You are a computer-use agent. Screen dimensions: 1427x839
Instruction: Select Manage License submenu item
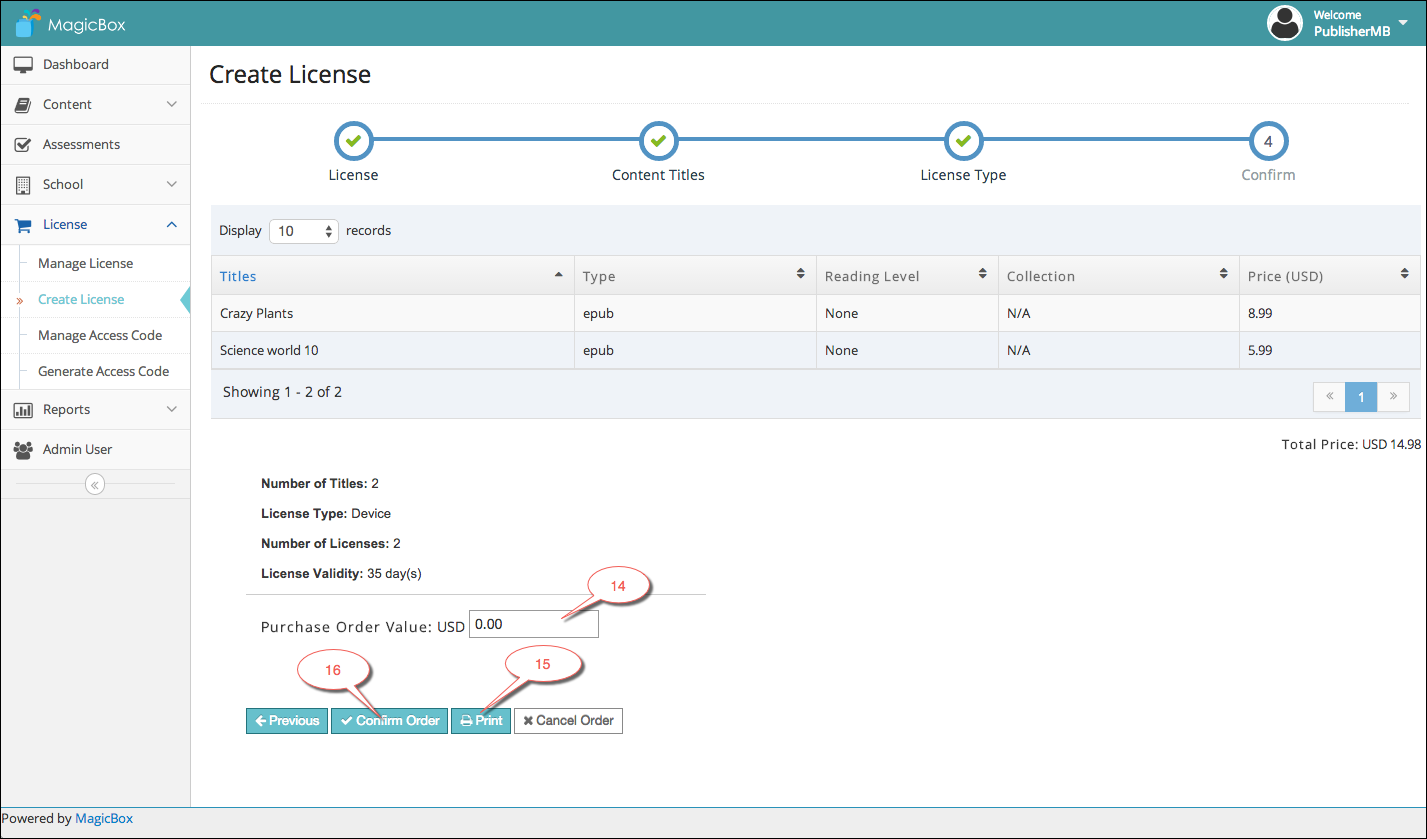(x=85, y=263)
